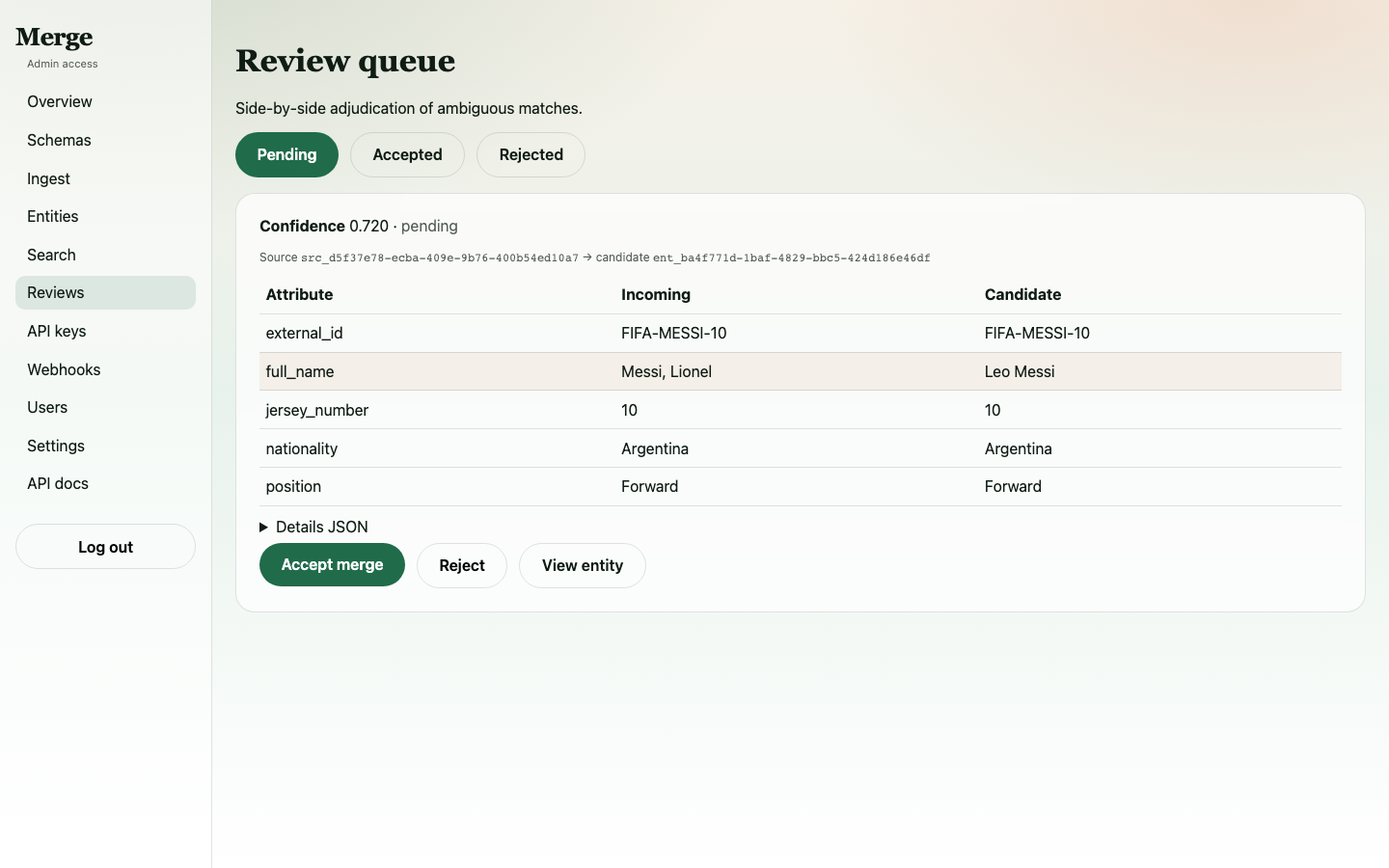Navigate to Entities
This screenshot has width=1389, height=868.
[105, 216]
